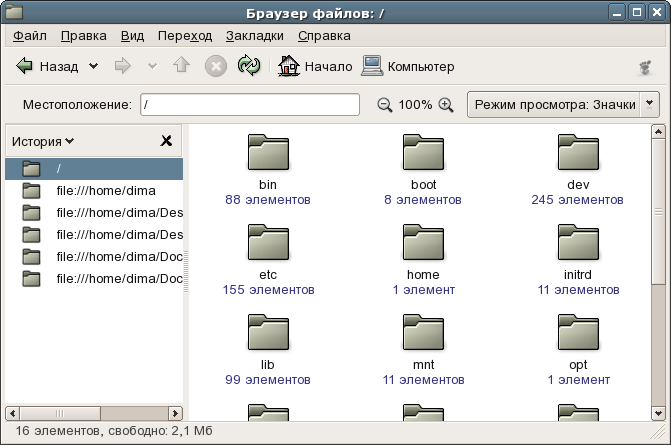
Task: Select file:///home/dima in history list
Action: [x=106, y=190]
